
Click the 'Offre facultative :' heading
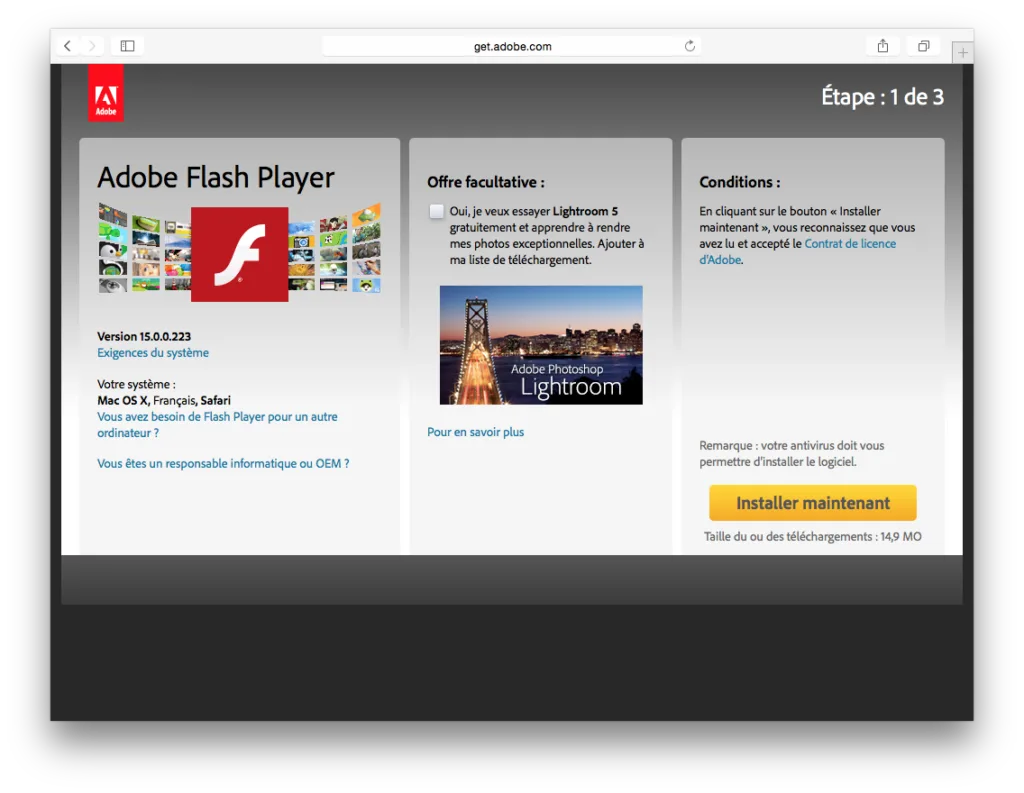(485, 182)
